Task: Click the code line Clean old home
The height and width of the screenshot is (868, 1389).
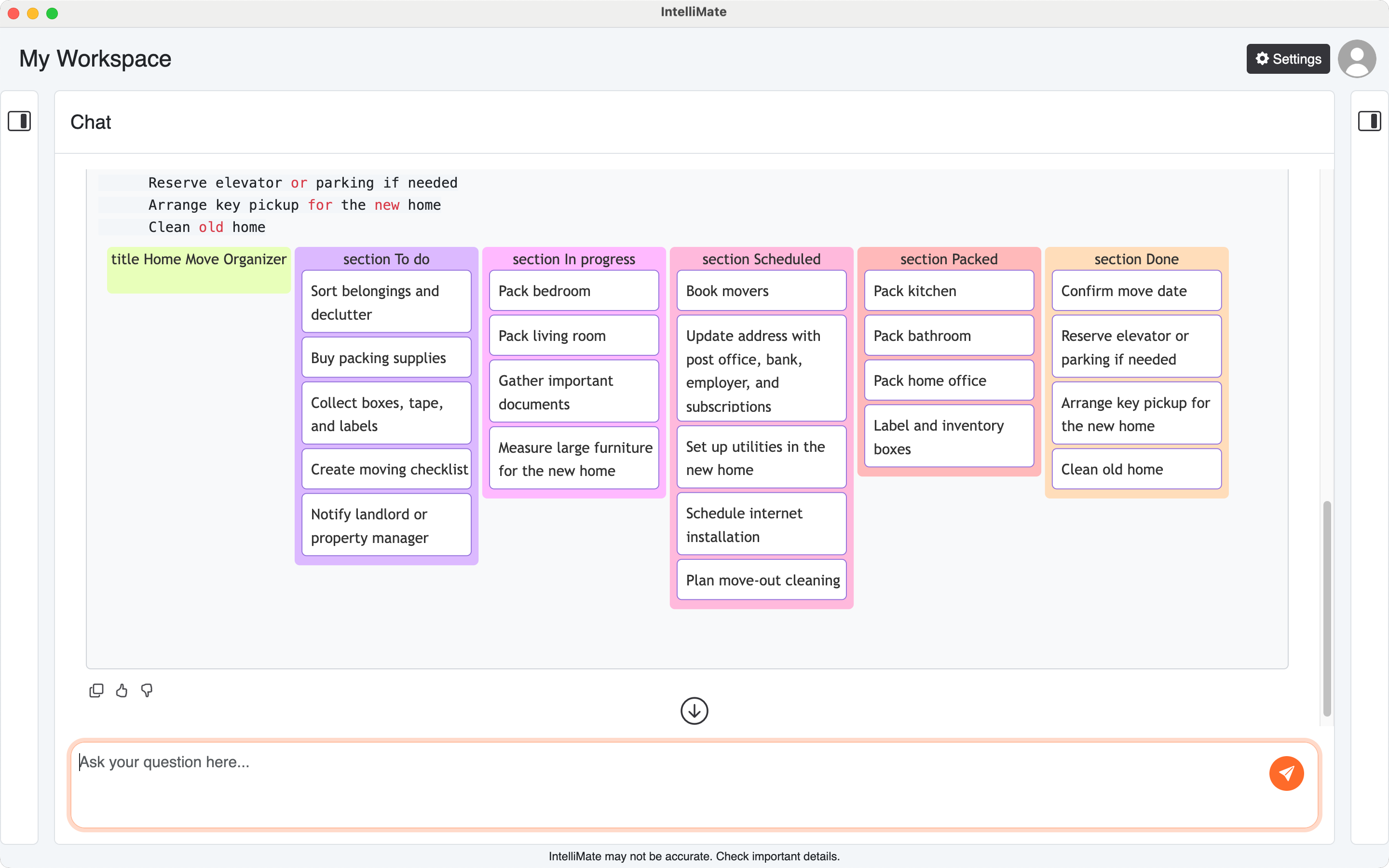Action: pos(206,227)
